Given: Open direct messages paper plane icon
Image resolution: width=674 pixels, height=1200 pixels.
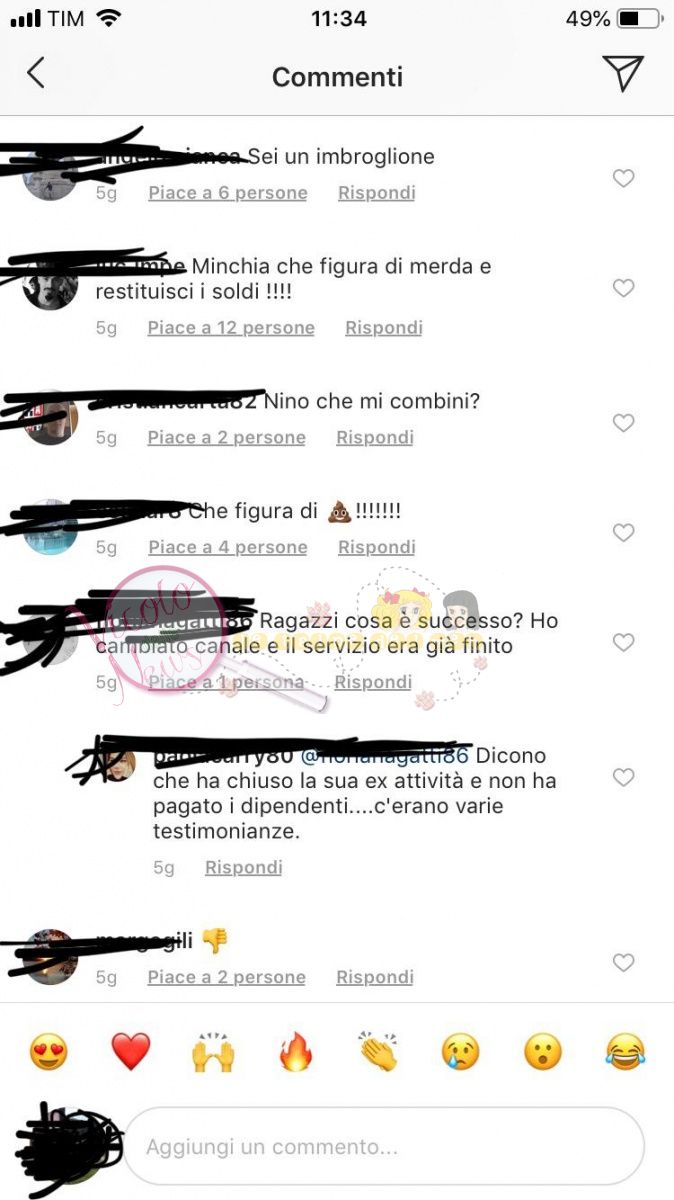Looking at the screenshot, I should click(x=622, y=73).
